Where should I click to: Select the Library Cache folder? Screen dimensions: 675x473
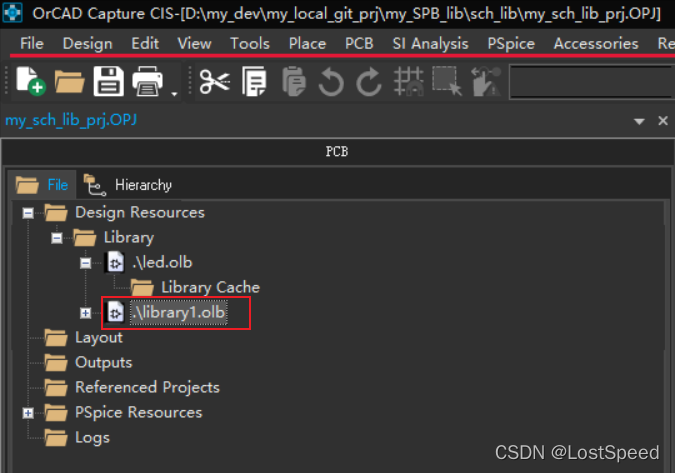210,287
